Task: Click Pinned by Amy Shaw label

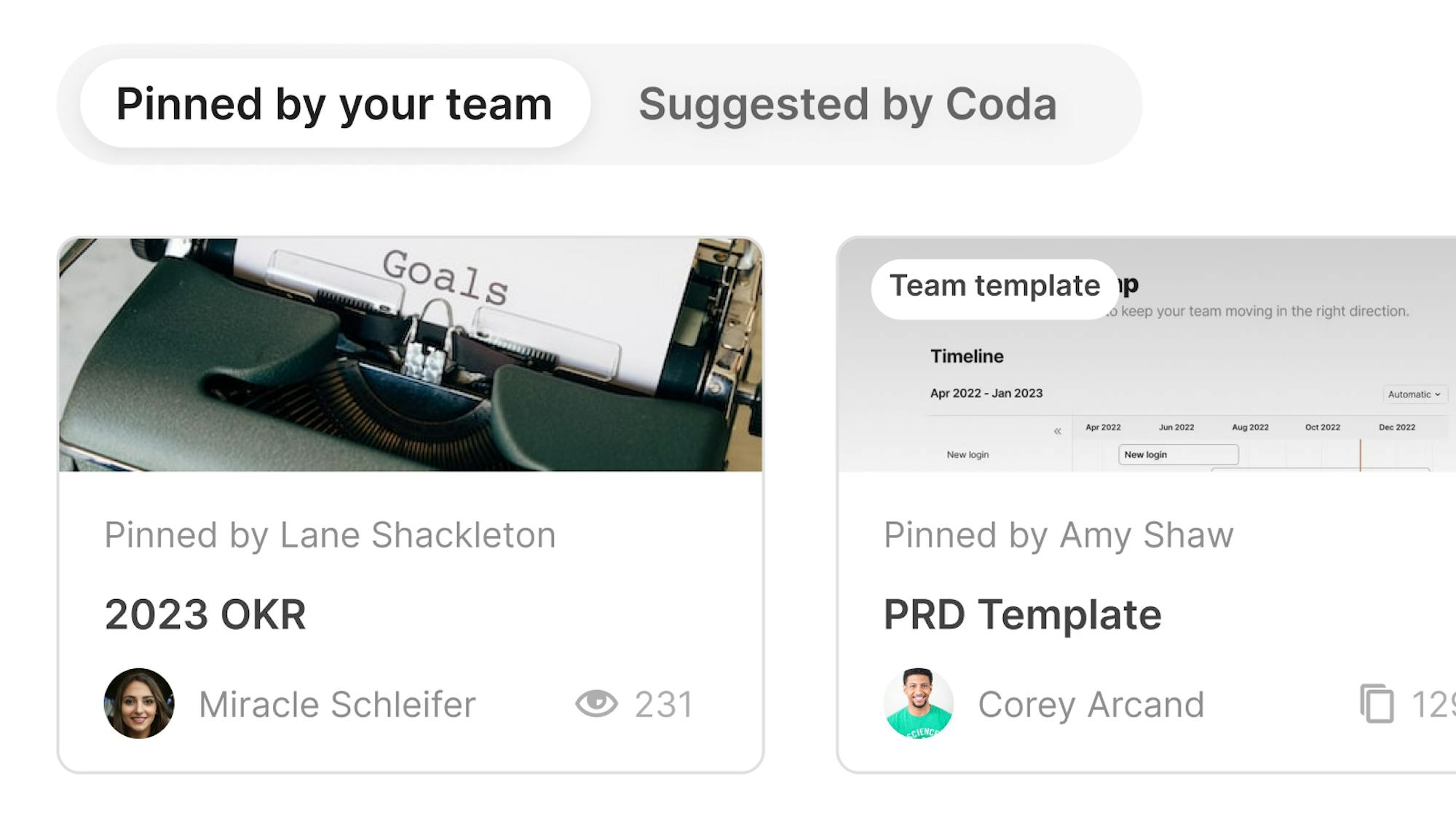Action: point(1059,535)
